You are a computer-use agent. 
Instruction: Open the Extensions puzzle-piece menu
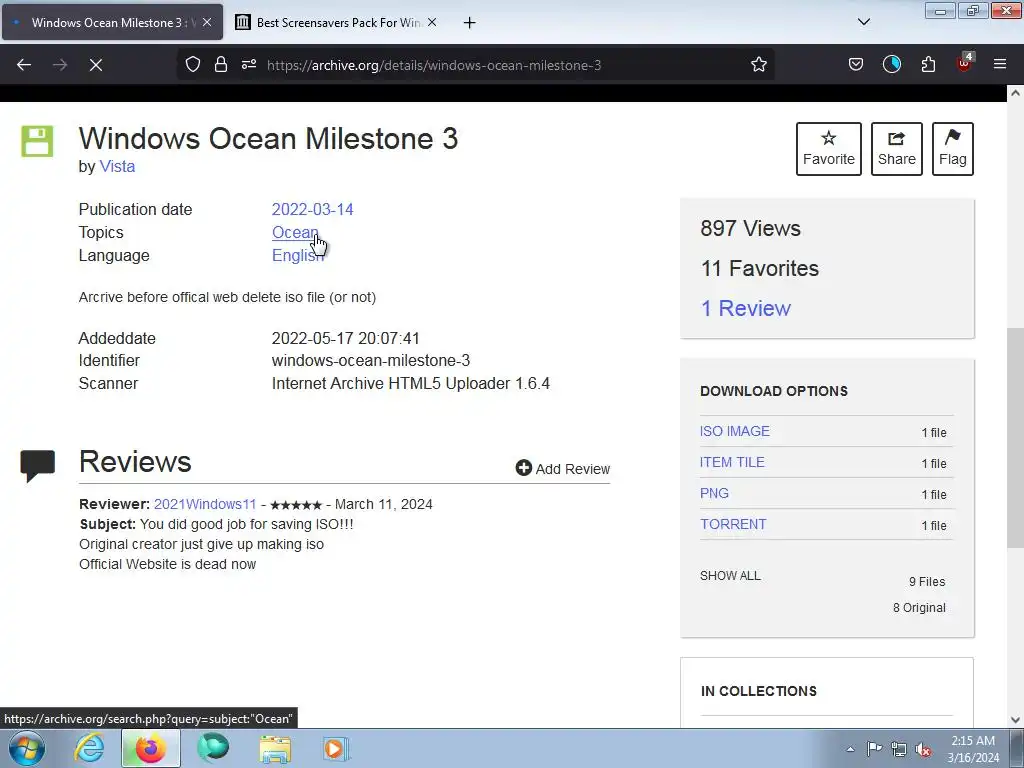(928, 64)
